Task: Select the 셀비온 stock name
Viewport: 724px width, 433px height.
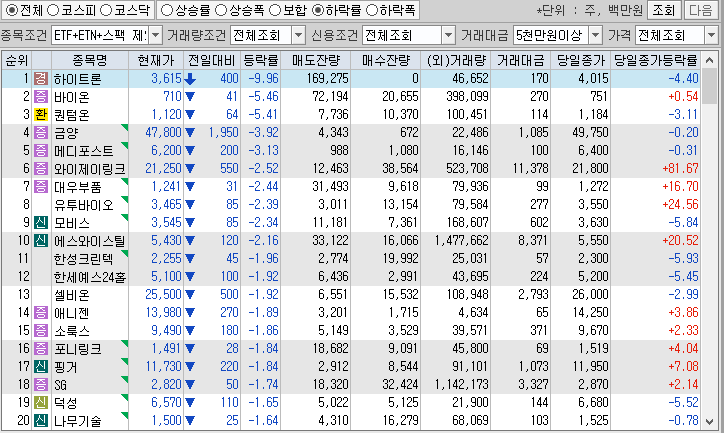Action: coord(72,295)
